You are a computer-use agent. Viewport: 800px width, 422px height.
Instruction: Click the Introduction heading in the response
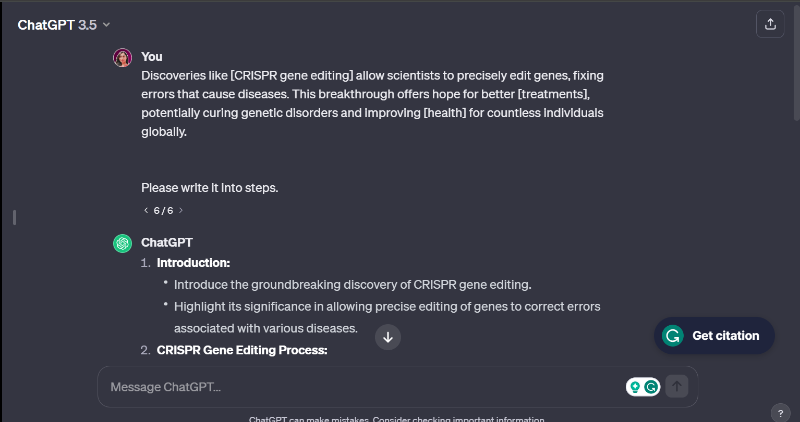click(x=193, y=263)
